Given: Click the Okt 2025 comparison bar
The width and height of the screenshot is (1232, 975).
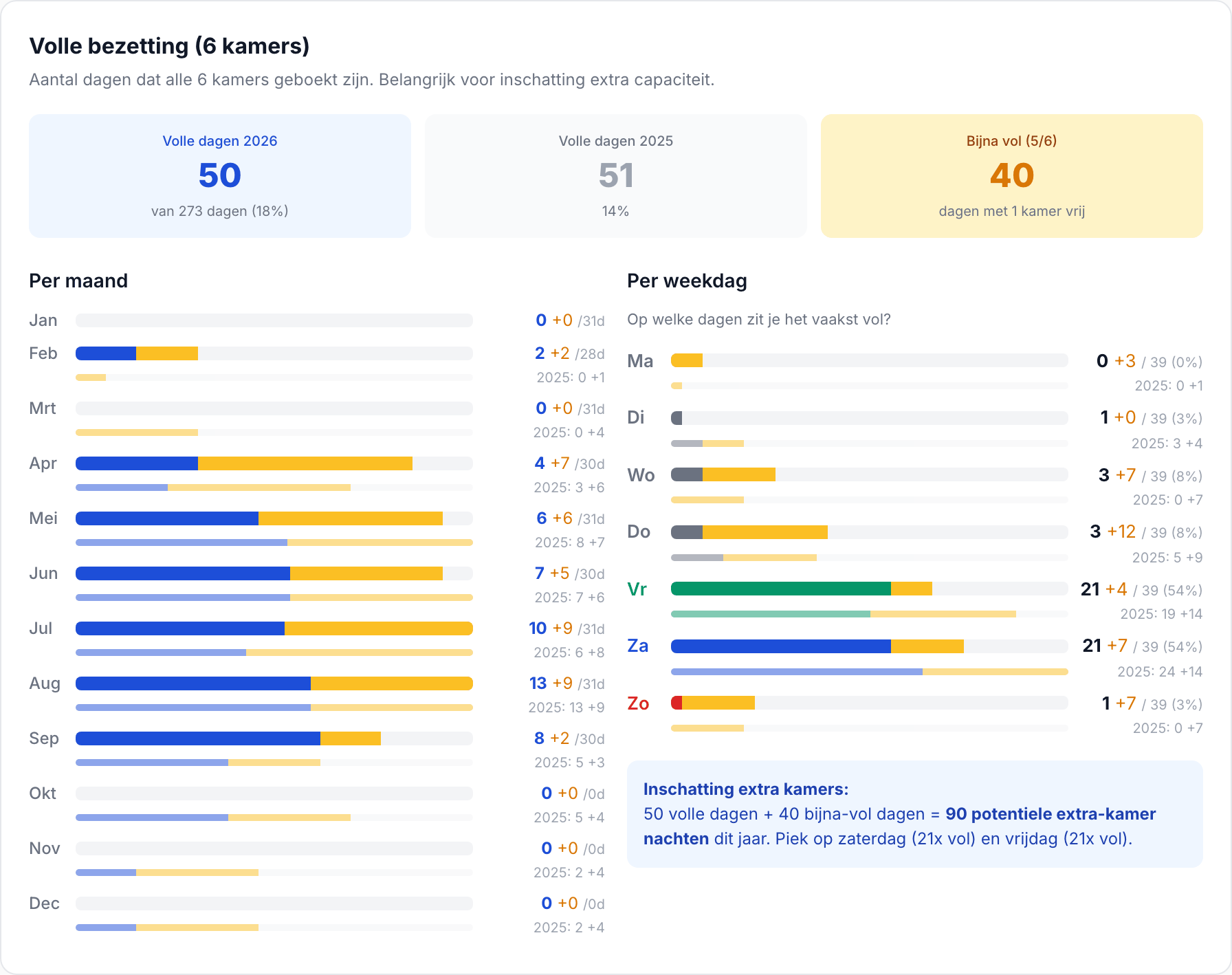Looking at the screenshot, I should (274, 818).
